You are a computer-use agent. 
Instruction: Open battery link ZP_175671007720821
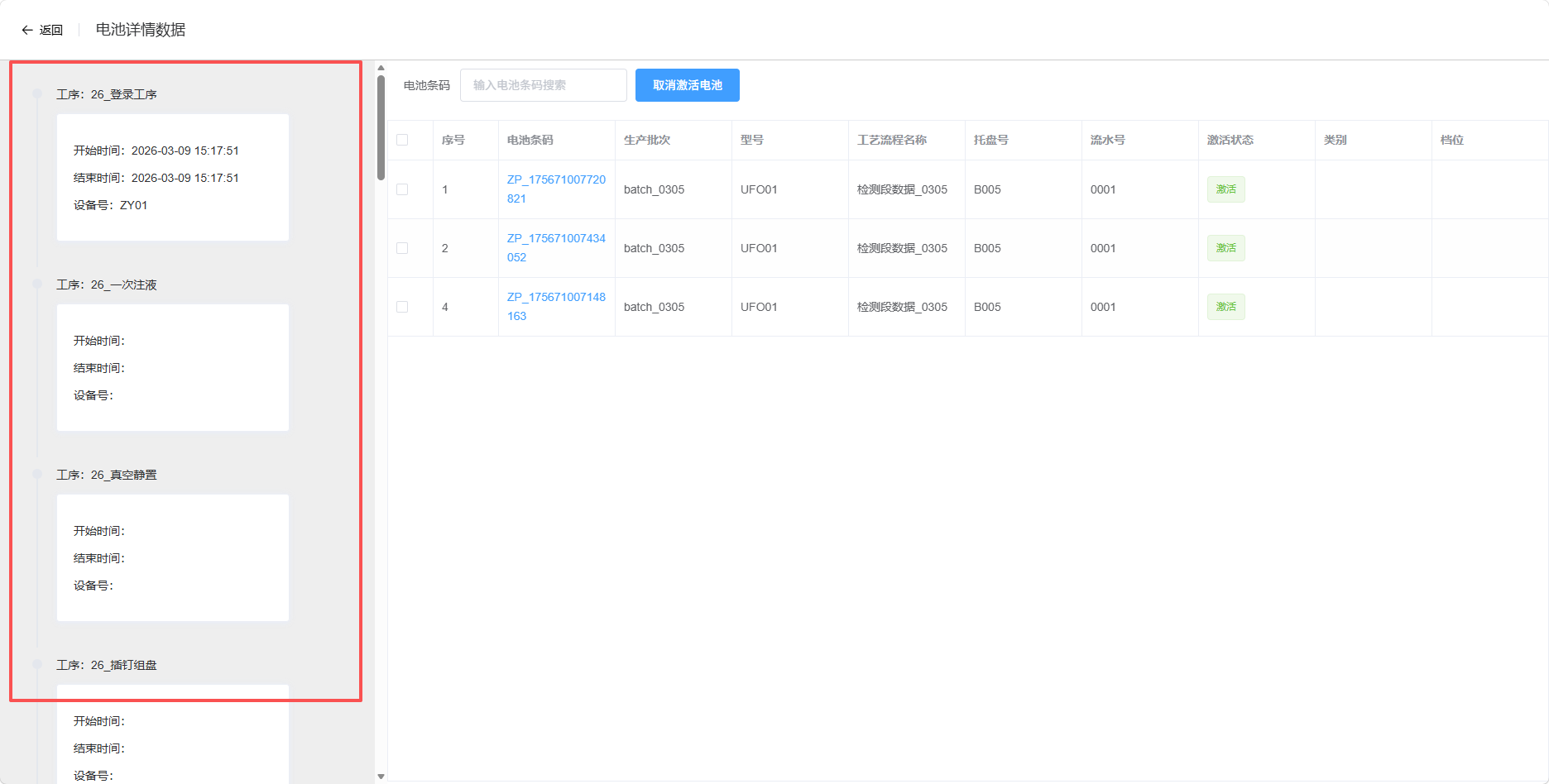[556, 189]
